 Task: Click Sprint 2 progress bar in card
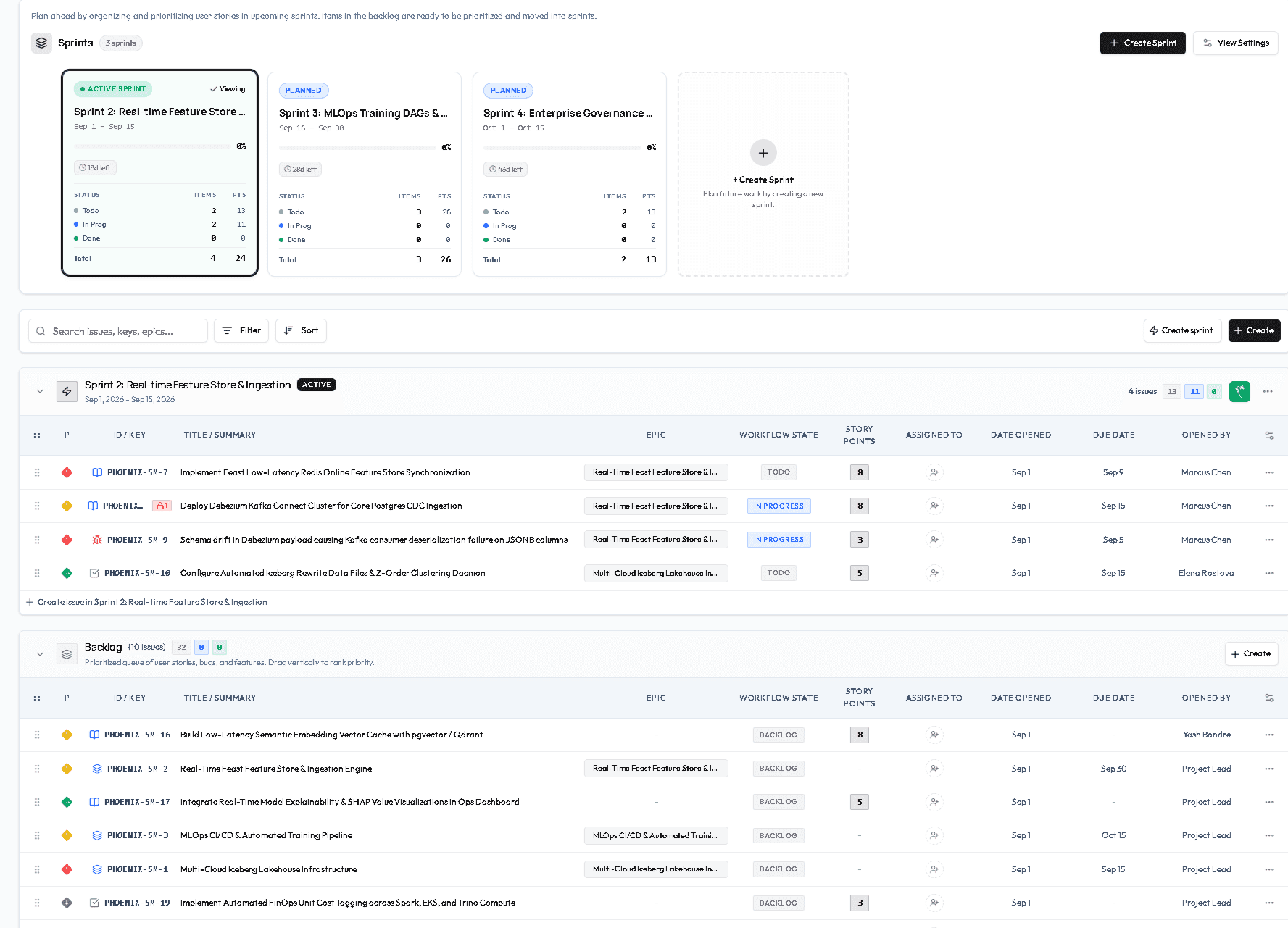[x=152, y=146]
